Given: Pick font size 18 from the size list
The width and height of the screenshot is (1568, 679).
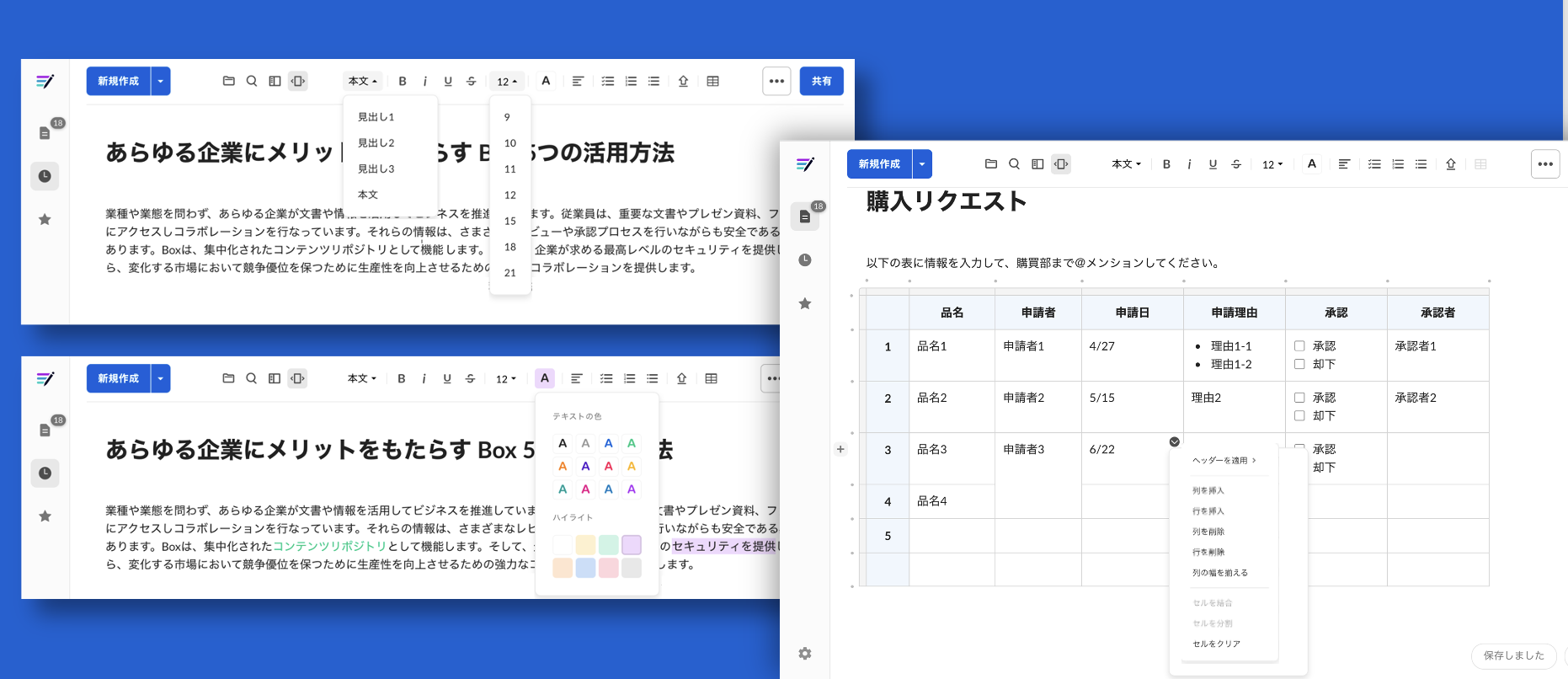Looking at the screenshot, I should click(x=510, y=247).
